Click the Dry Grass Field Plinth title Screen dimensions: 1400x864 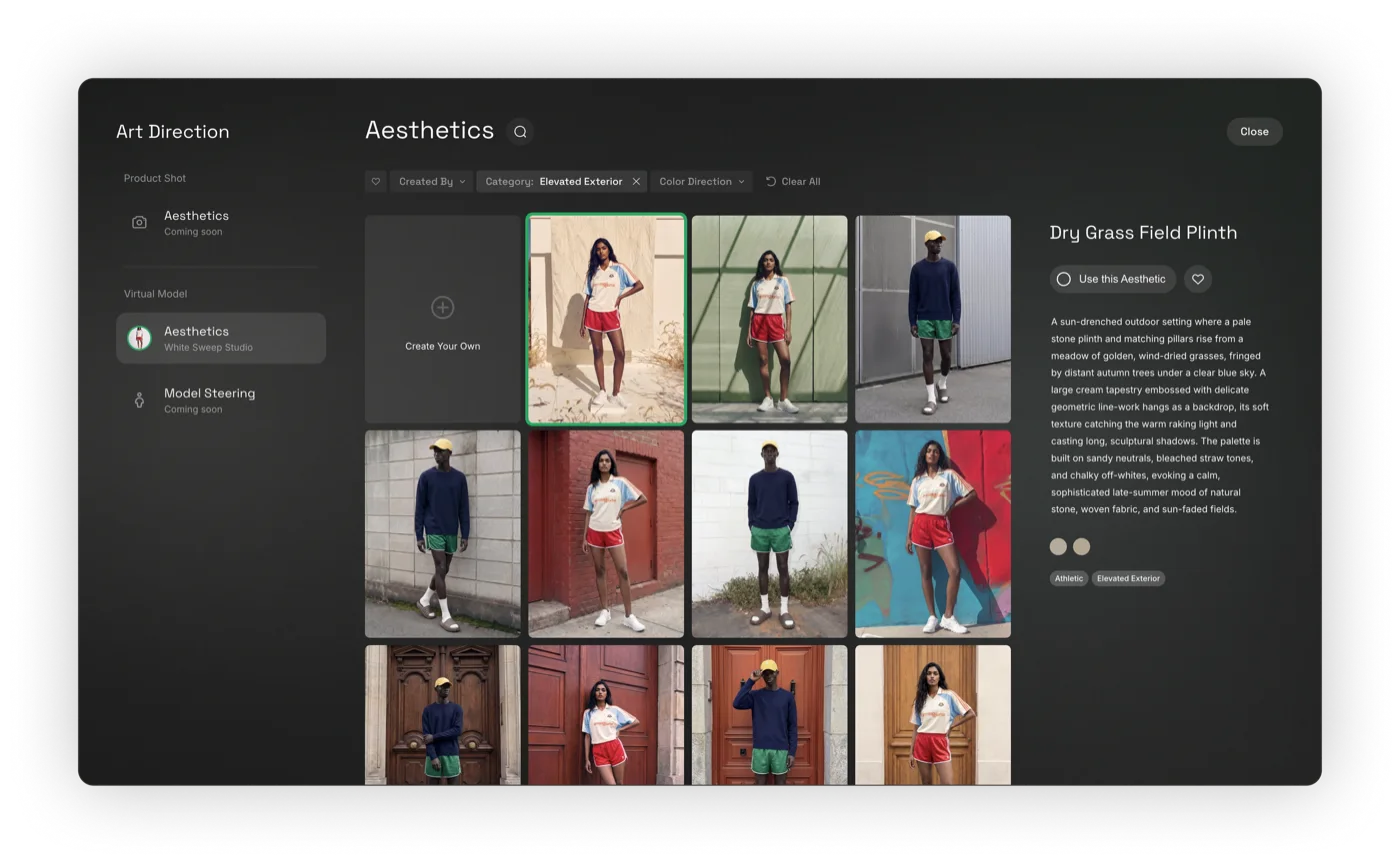point(1143,232)
